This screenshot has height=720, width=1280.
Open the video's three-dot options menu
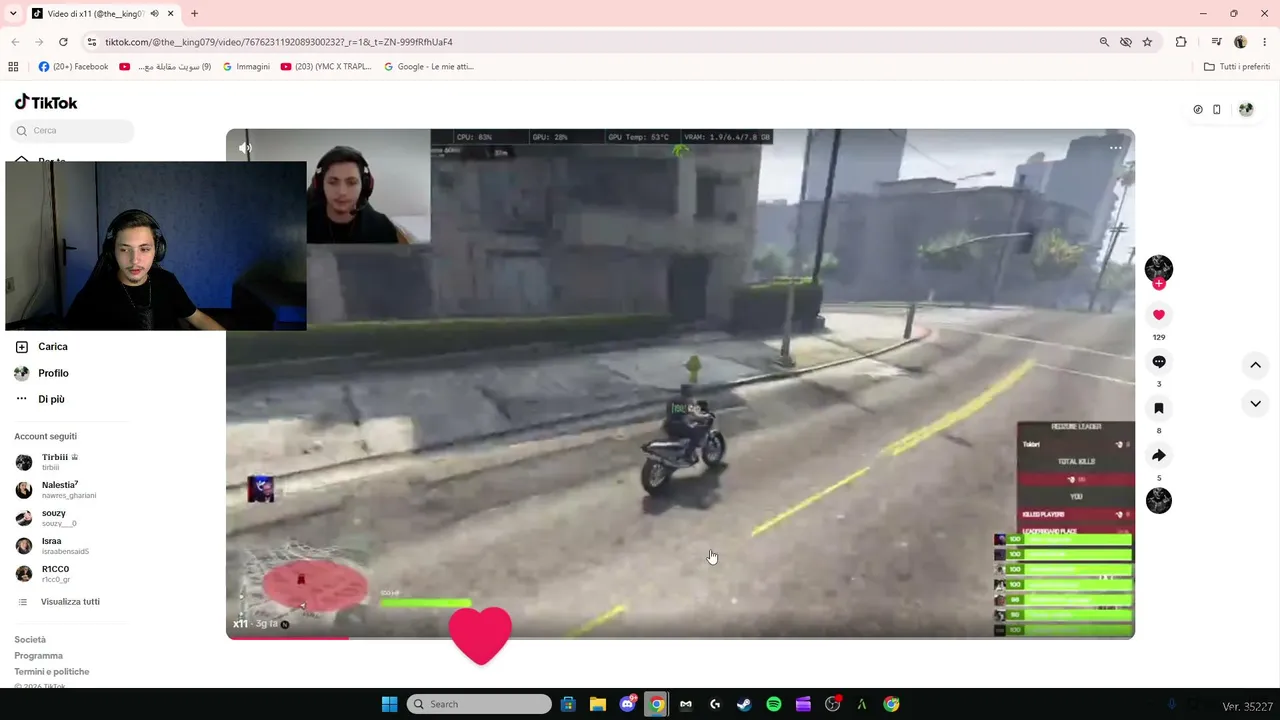coord(1115,148)
